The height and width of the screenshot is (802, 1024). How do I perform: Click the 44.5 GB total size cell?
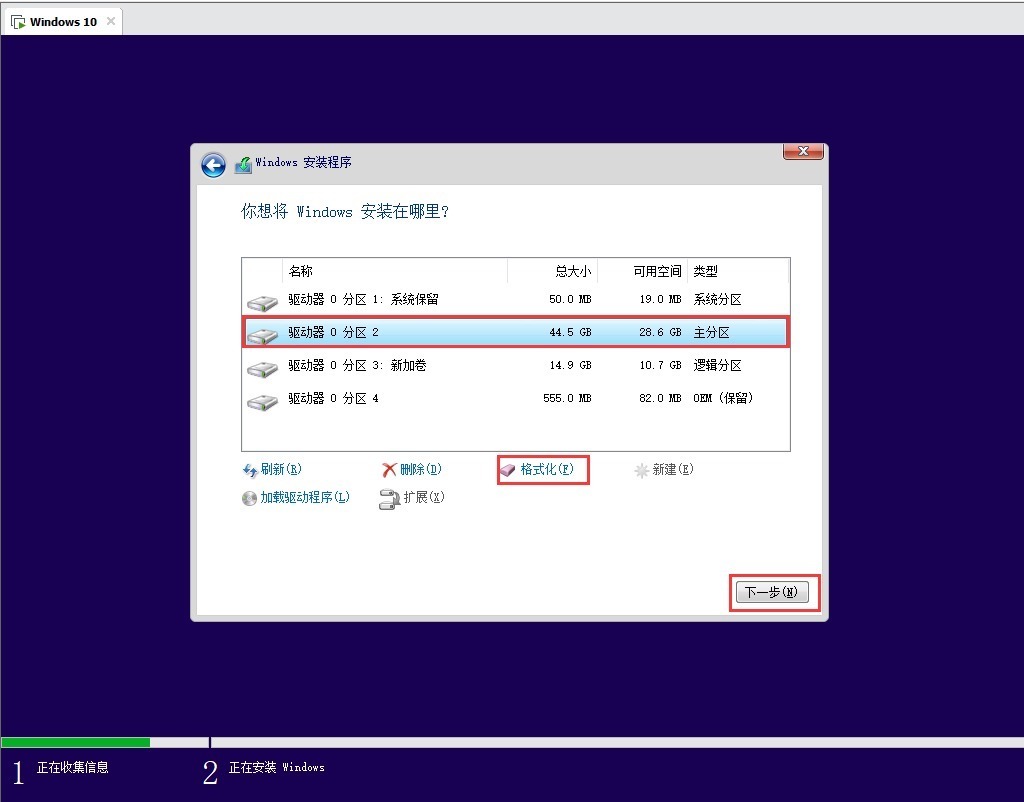(x=570, y=332)
